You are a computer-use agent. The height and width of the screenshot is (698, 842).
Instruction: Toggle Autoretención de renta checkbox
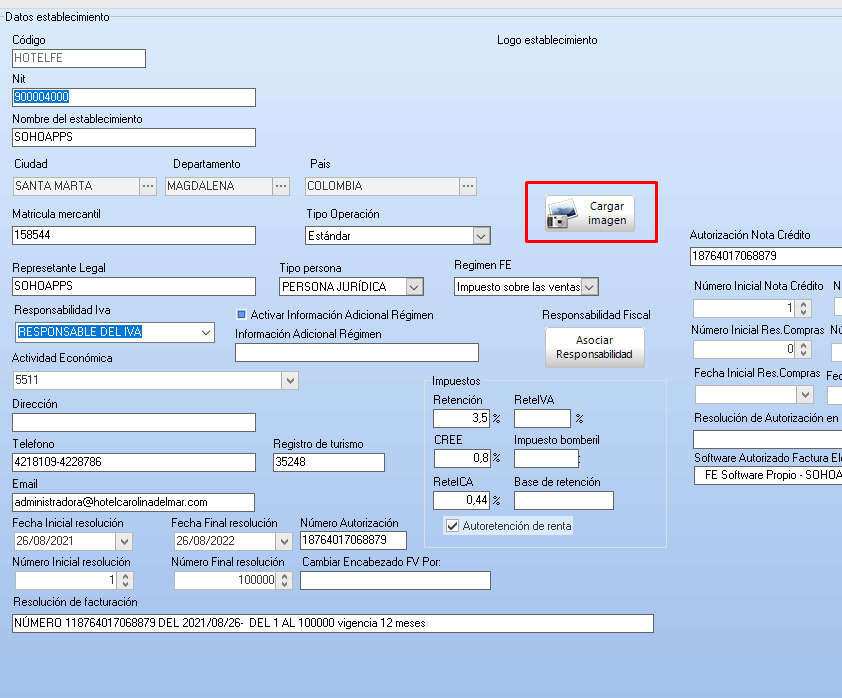click(453, 526)
